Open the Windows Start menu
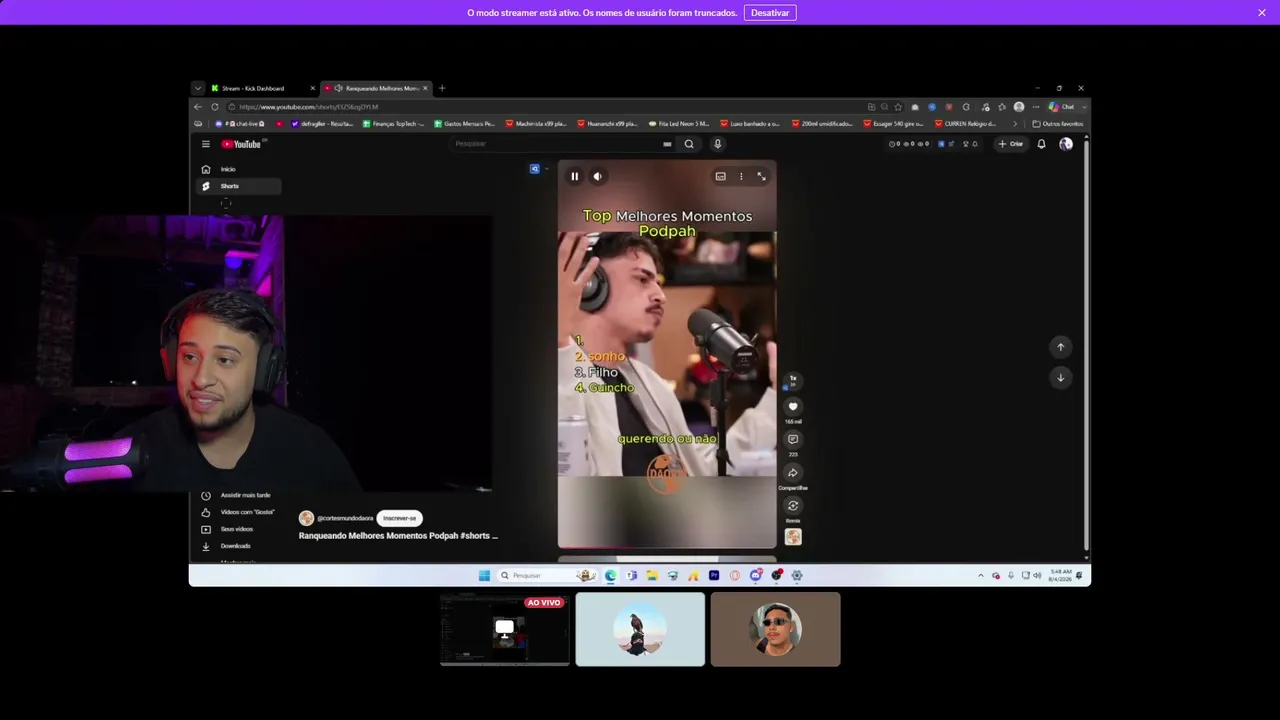 [484, 575]
